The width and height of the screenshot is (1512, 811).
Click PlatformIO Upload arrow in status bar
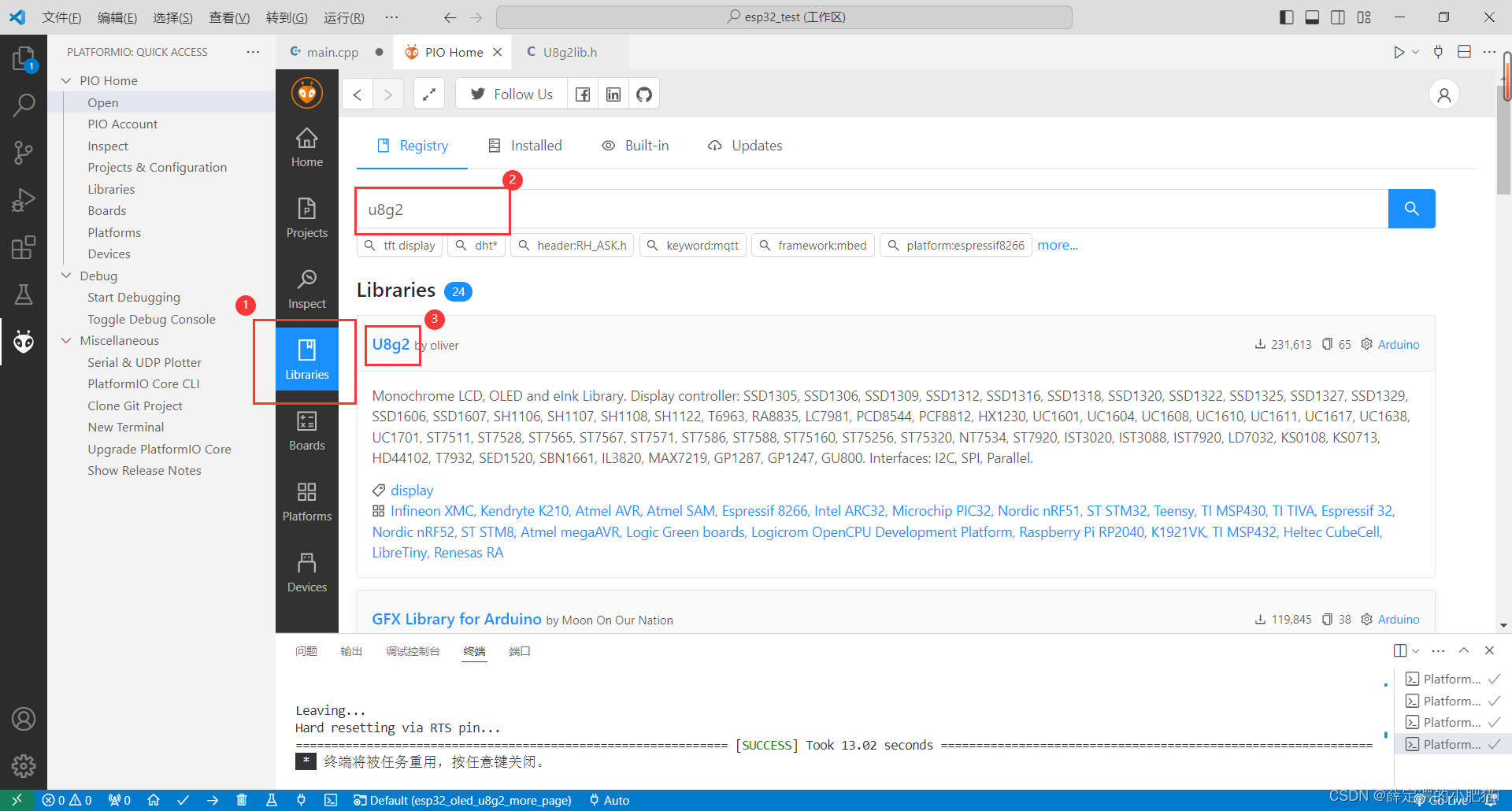pos(213,800)
